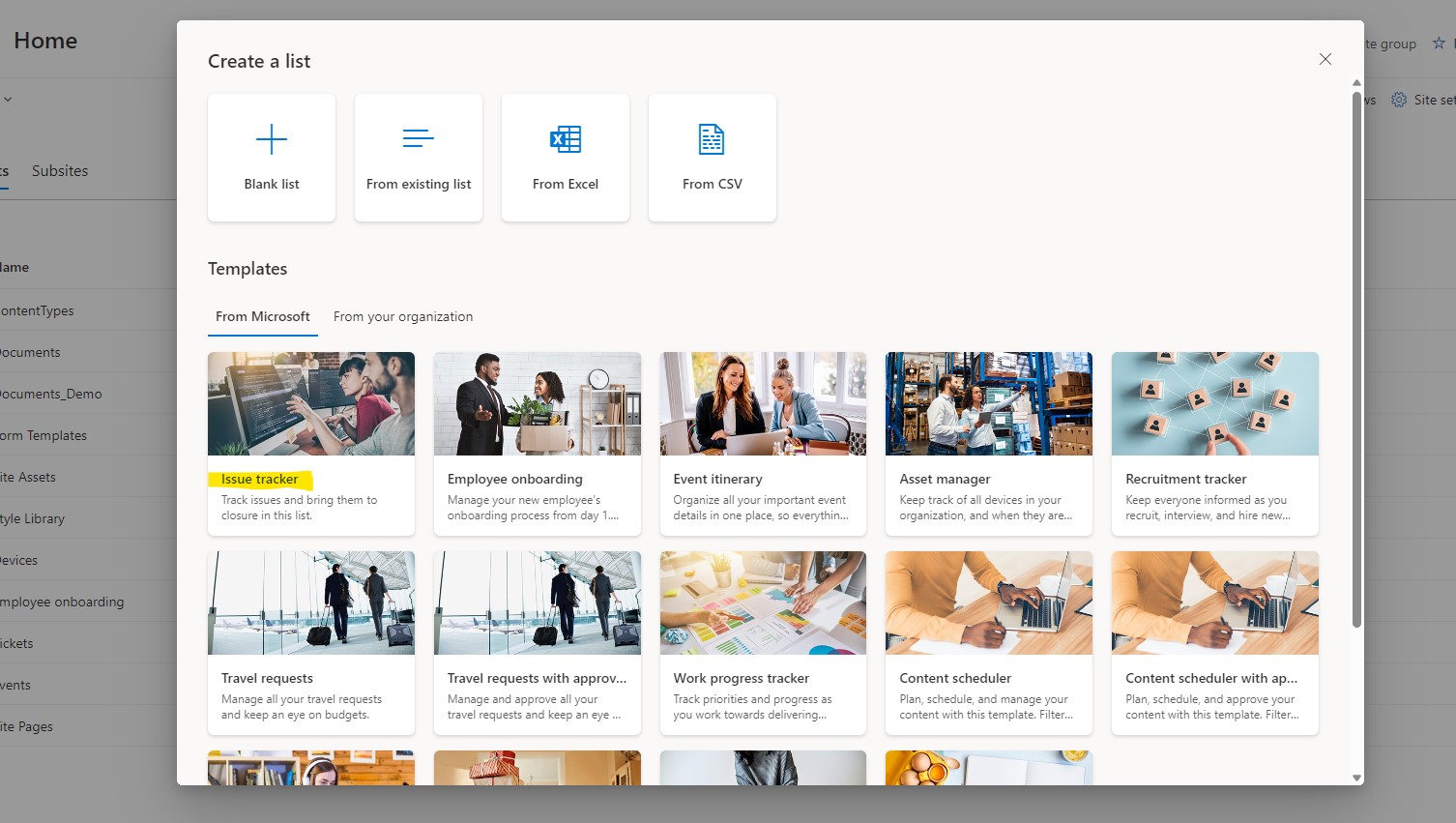Choose the Employee onboarding template
The image size is (1456, 823).
(537, 443)
